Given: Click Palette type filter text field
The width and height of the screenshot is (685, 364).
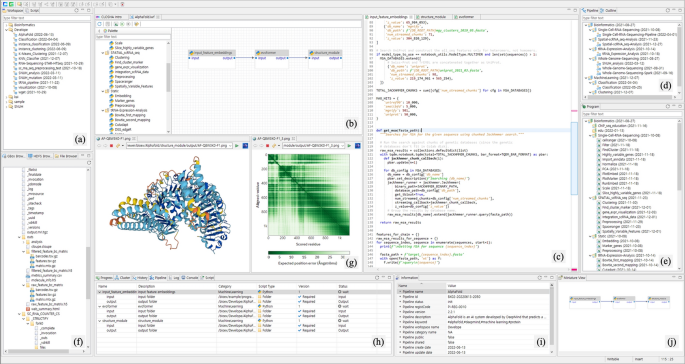Looking at the screenshot, I should click(x=133, y=37).
